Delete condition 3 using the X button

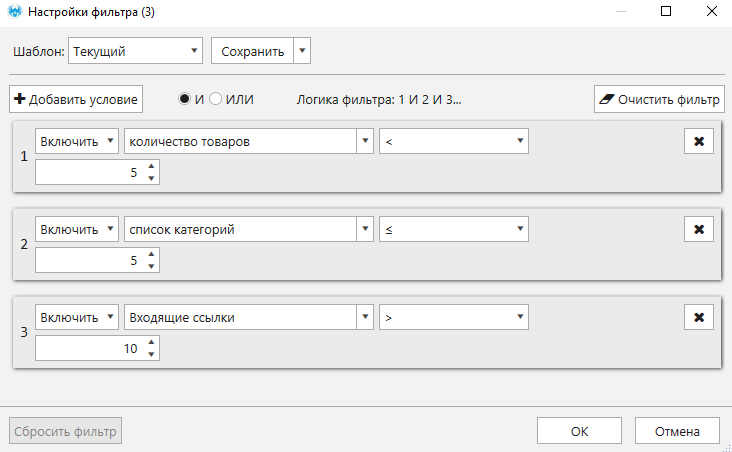pos(699,317)
